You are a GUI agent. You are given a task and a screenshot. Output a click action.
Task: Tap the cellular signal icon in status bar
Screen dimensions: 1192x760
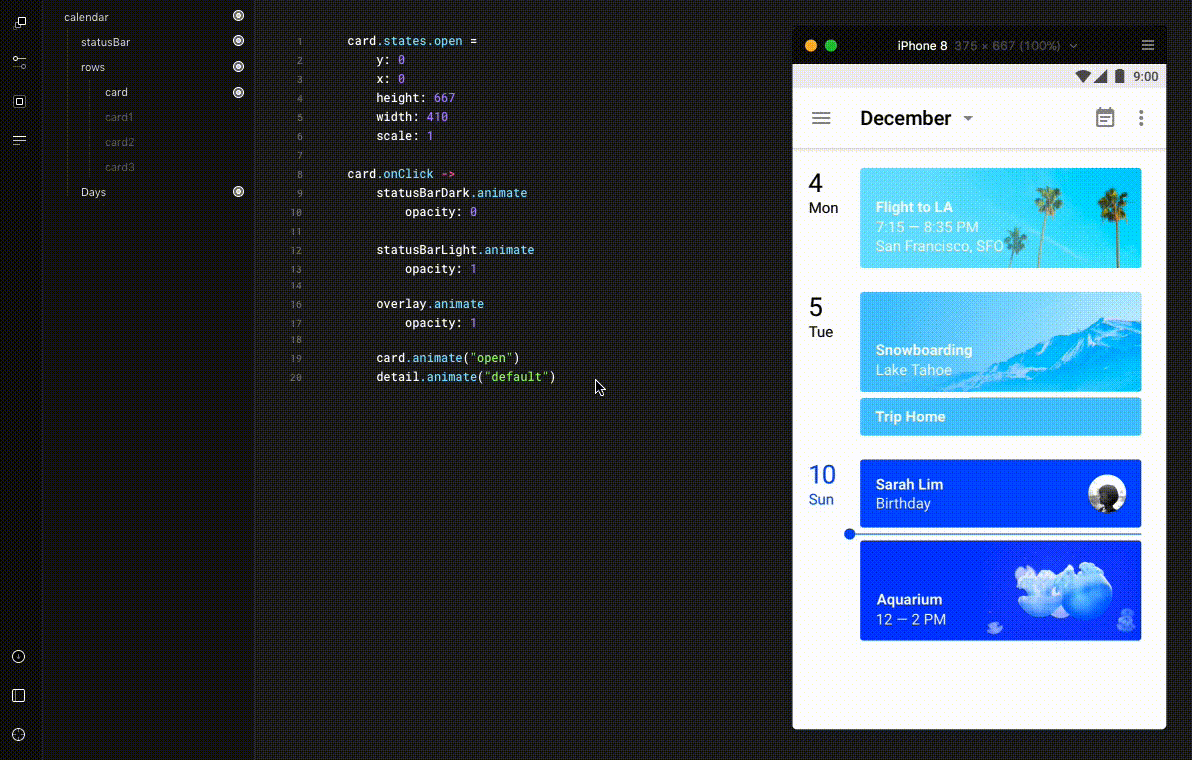pos(1101,76)
